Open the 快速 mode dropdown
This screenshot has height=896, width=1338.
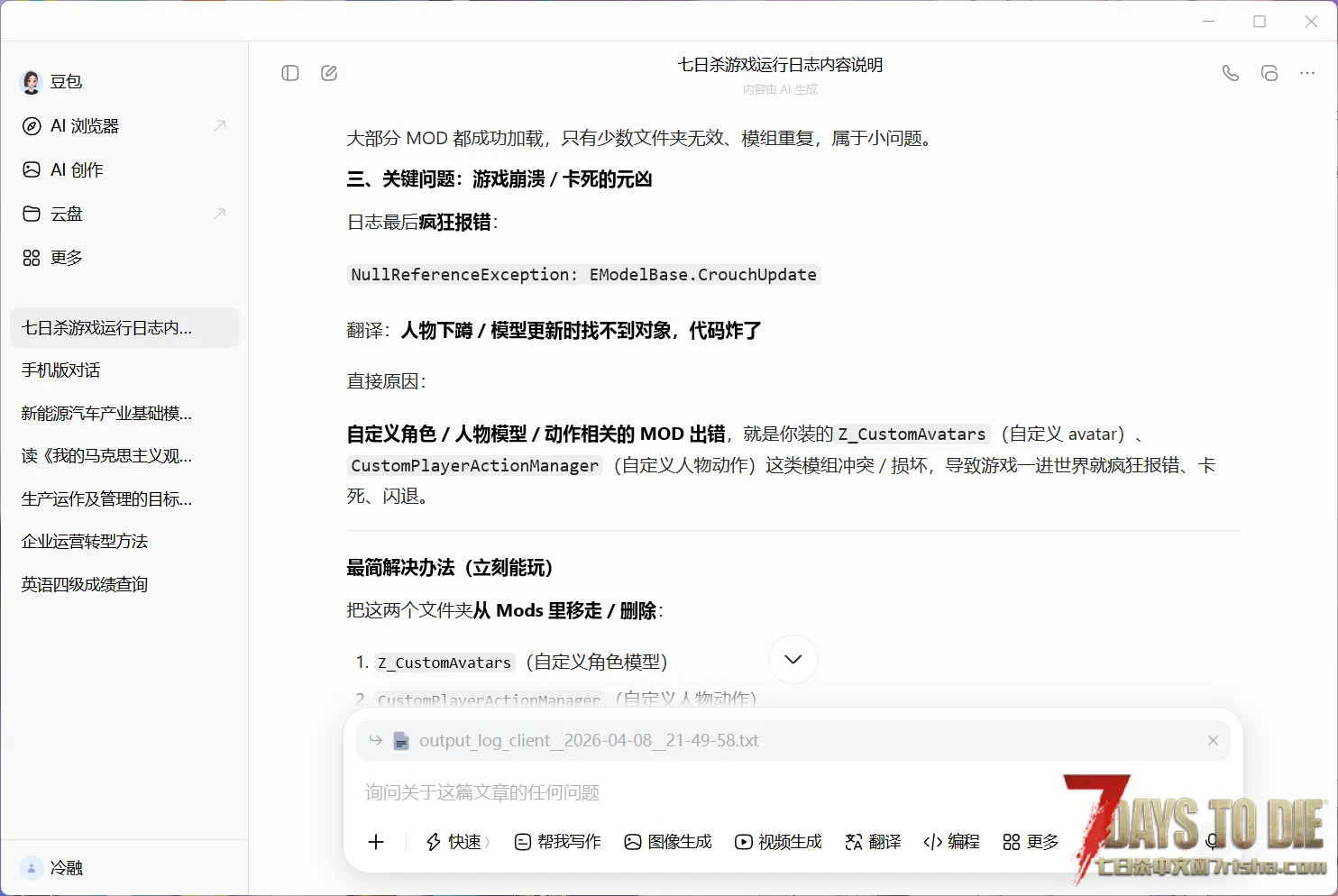pyautogui.click(x=457, y=842)
